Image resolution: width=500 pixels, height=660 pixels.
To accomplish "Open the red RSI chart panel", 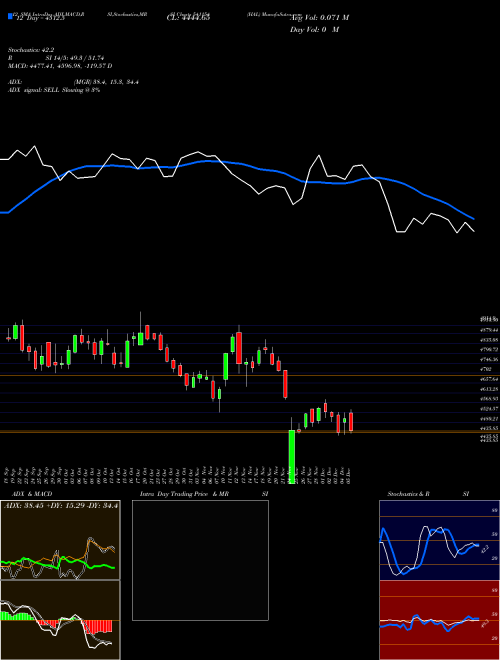I will click(x=439, y=620).
